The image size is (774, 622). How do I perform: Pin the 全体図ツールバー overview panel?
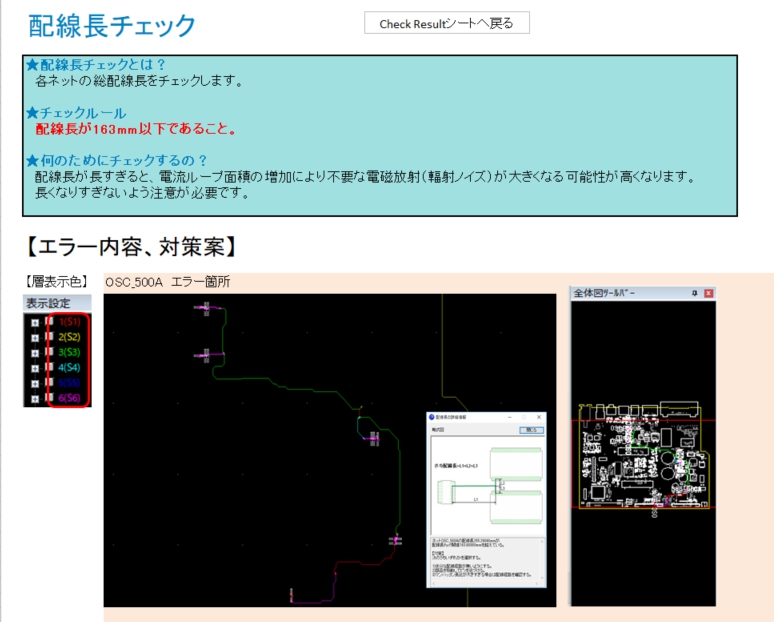(x=695, y=293)
